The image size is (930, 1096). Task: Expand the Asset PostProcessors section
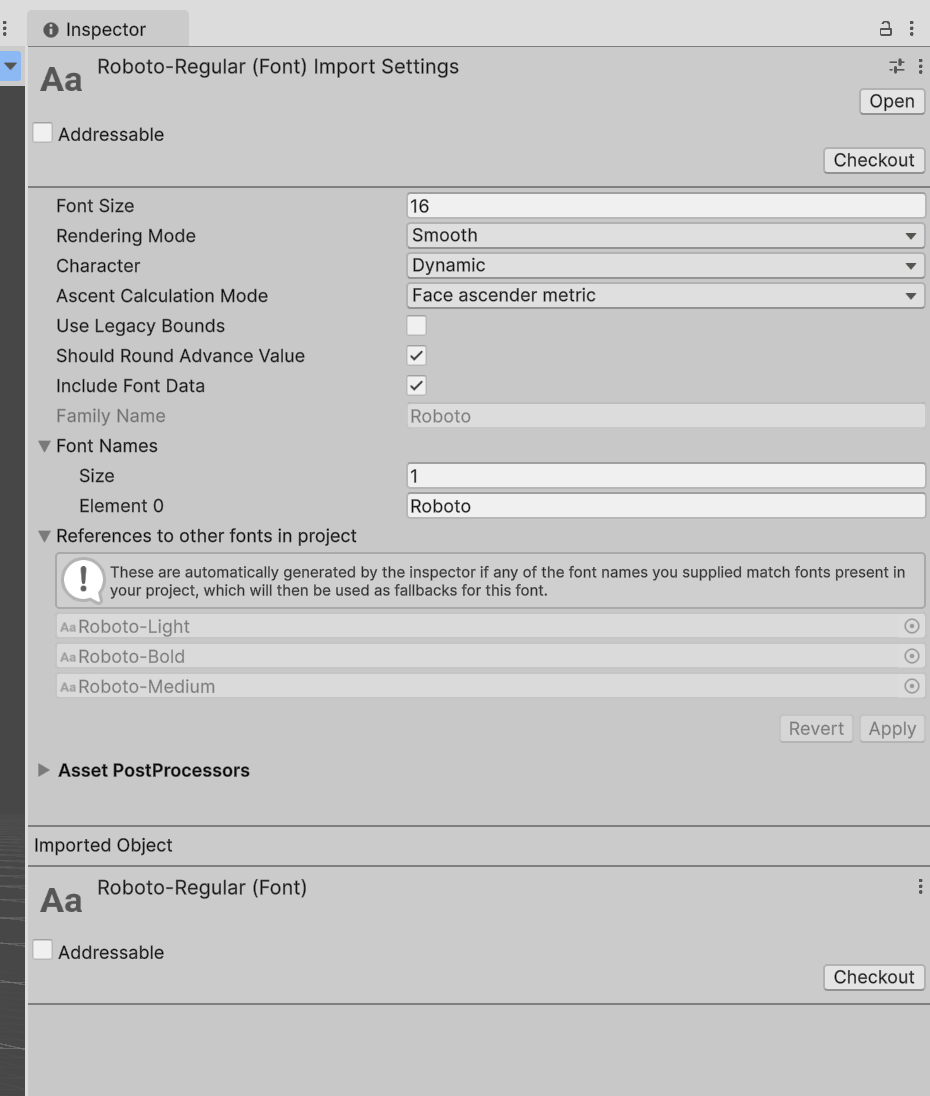pyautogui.click(x=44, y=770)
